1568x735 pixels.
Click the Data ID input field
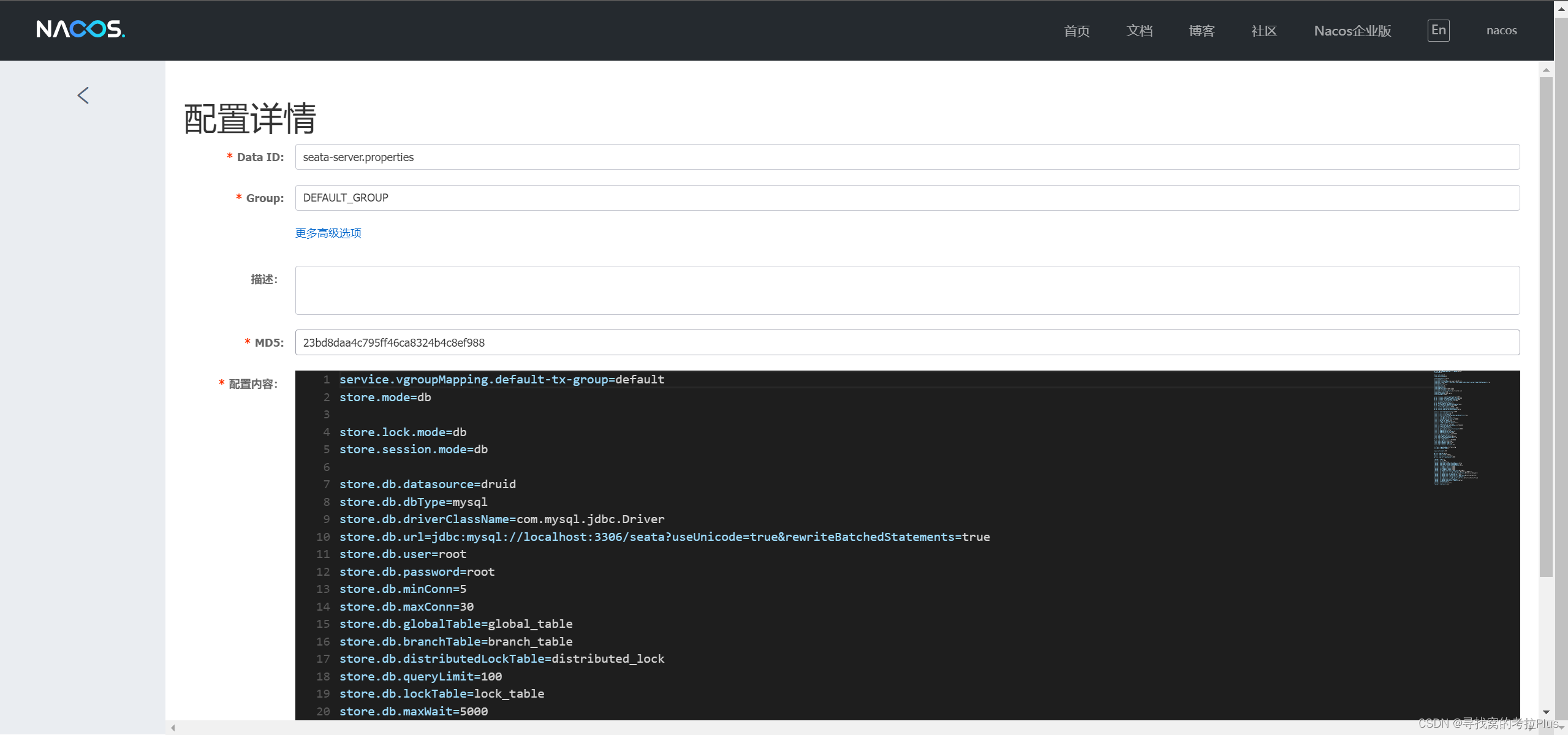click(907, 157)
